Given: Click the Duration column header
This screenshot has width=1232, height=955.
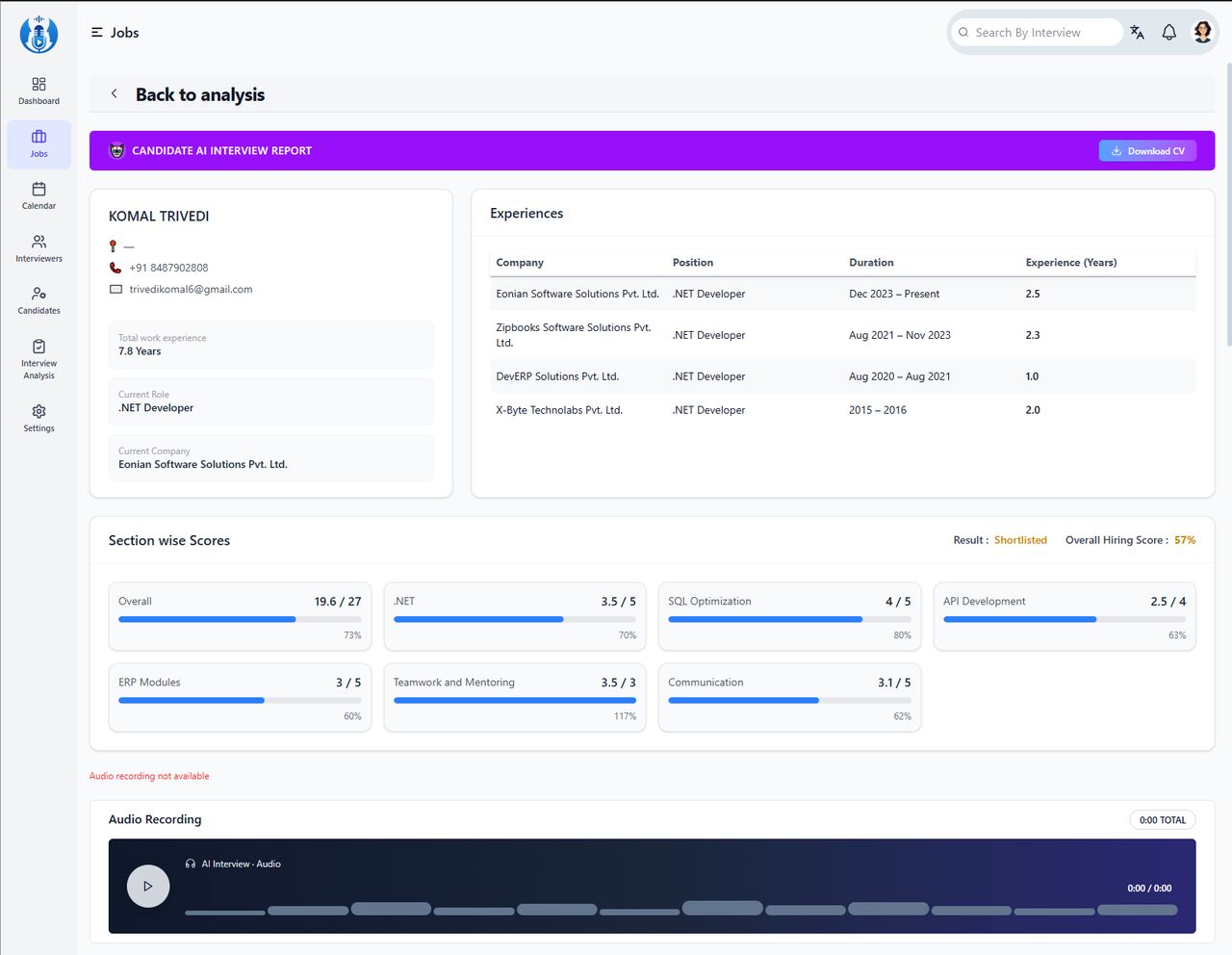Looking at the screenshot, I should pyautogui.click(x=871, y=262).
